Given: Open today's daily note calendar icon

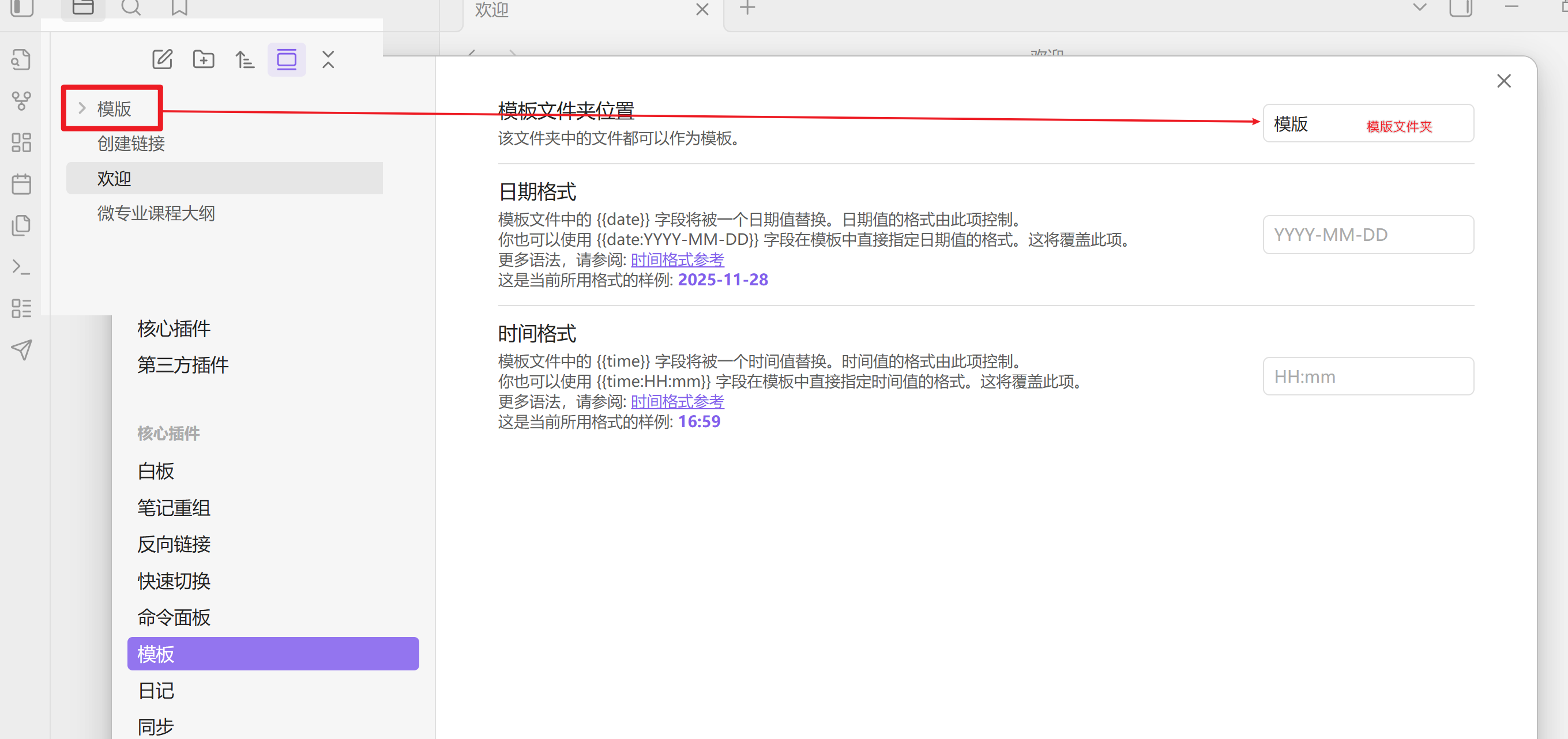Looking at the screenshot, I should [x=21, y=184].
